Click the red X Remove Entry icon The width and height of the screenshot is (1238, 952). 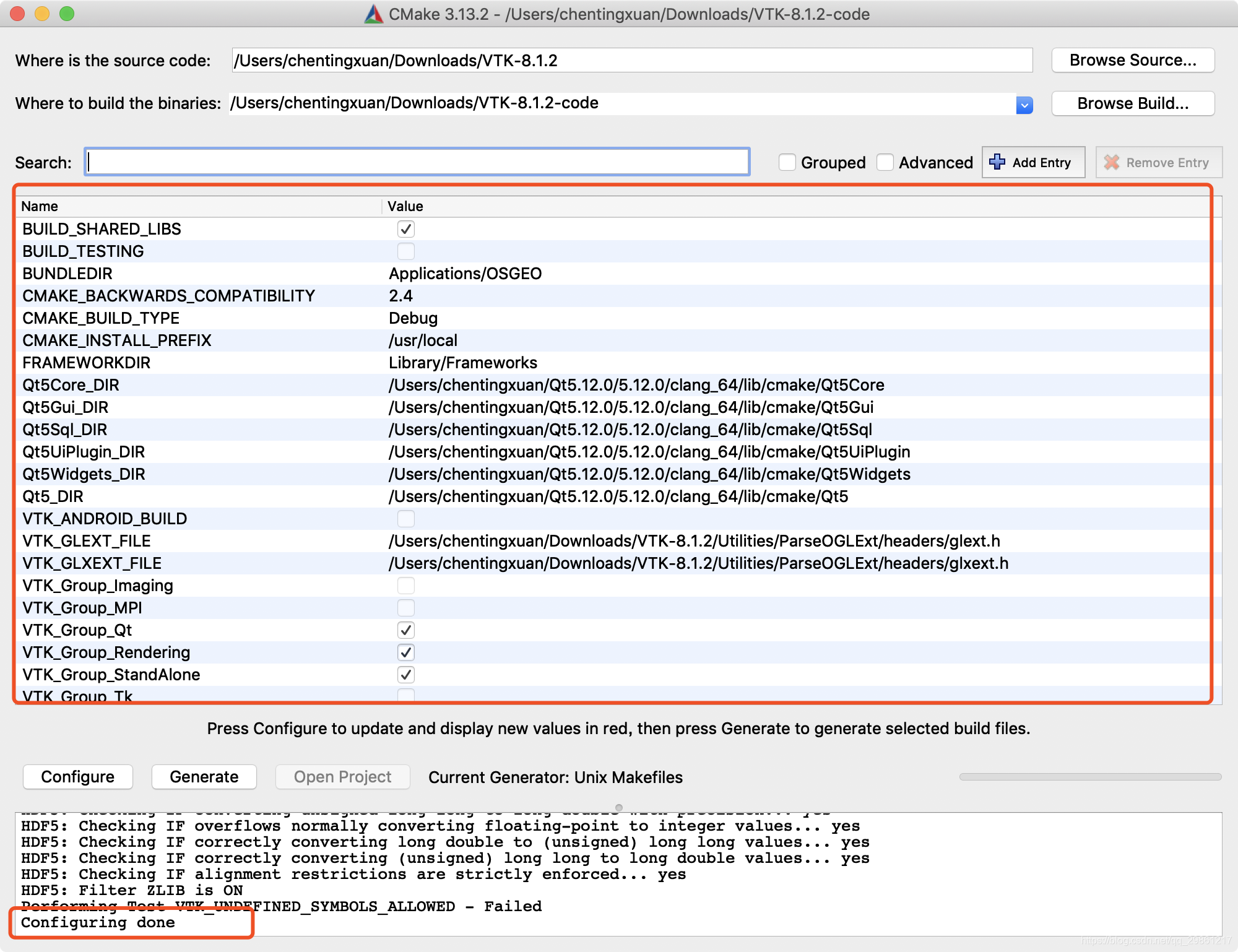pyautogui.click(x=1112, y=162)
